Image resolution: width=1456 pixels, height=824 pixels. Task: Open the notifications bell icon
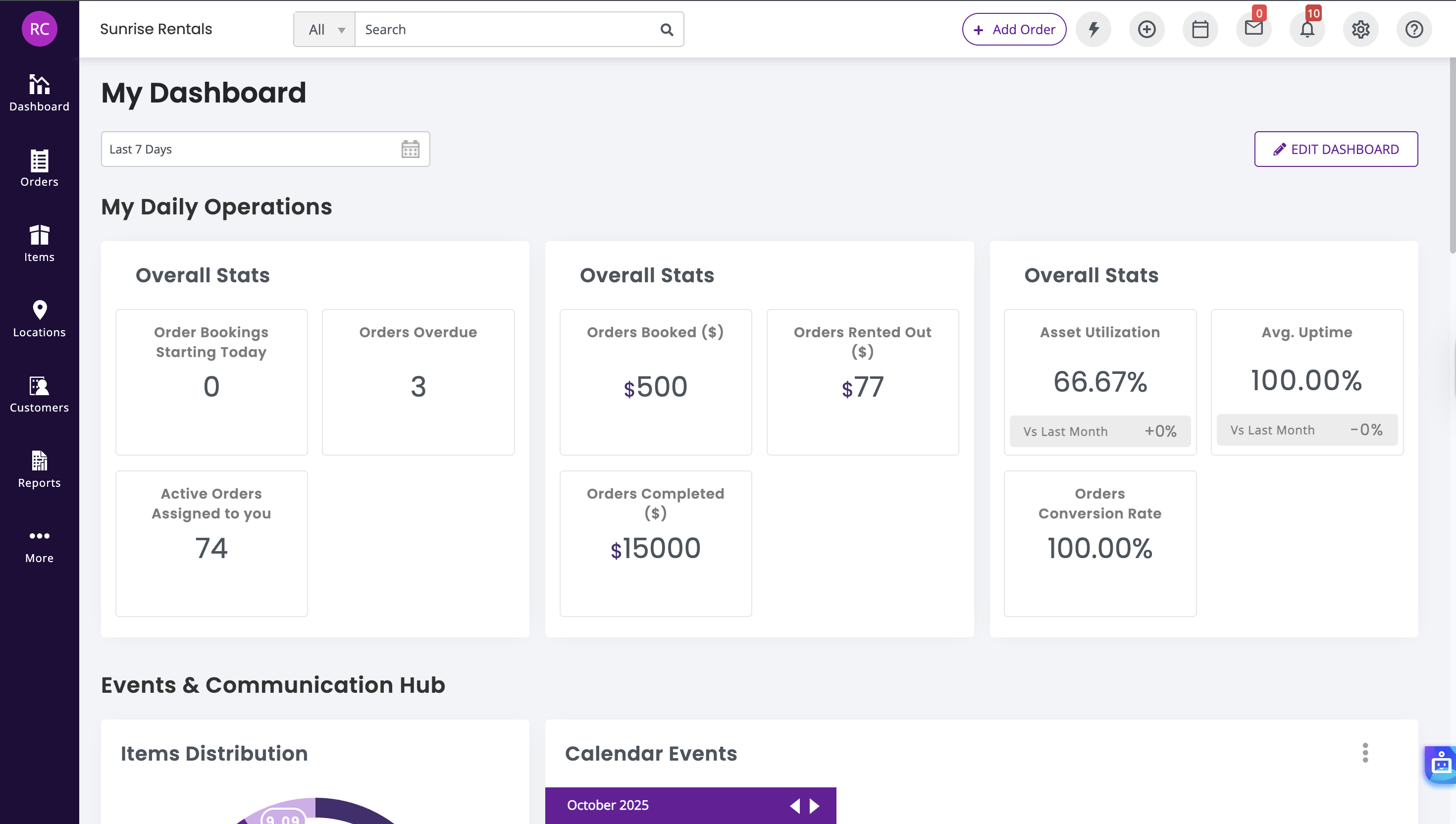pos(1306,29)
